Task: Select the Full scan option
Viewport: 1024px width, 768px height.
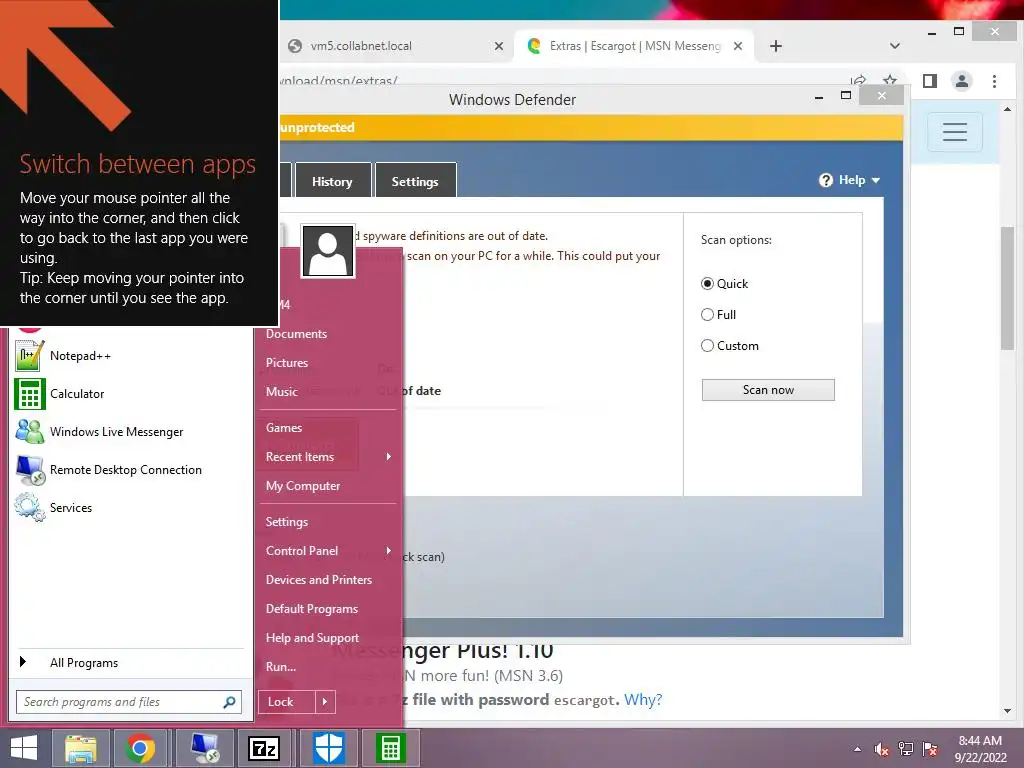Action: click(707, 315)
